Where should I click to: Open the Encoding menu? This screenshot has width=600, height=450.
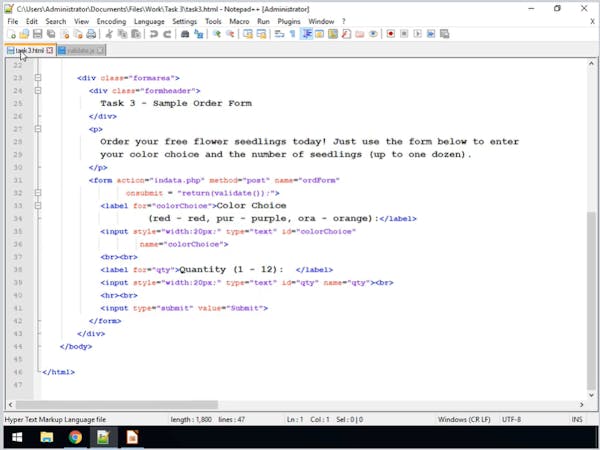point(111,21)
